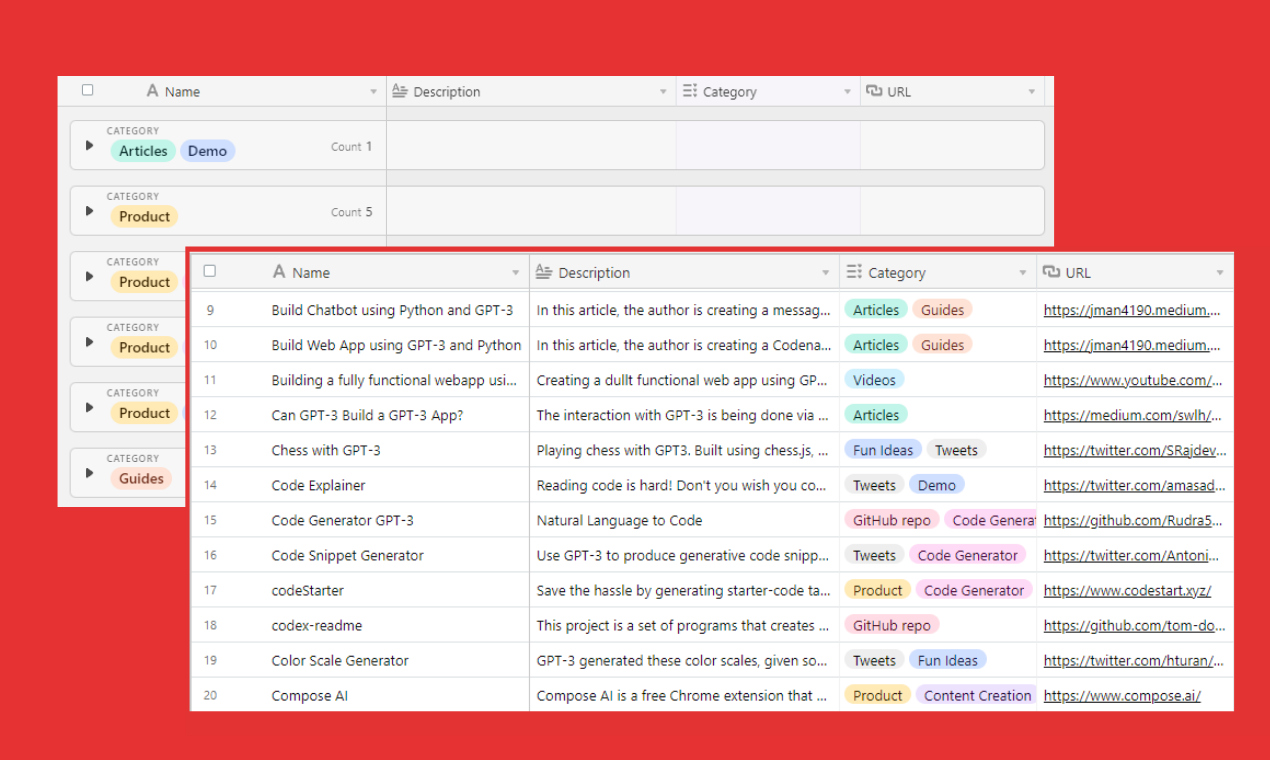Viewport: 1270px width, 760px height.
Task: Click GitHub repo tag in codex-readme row
Action: coord(892,625)
